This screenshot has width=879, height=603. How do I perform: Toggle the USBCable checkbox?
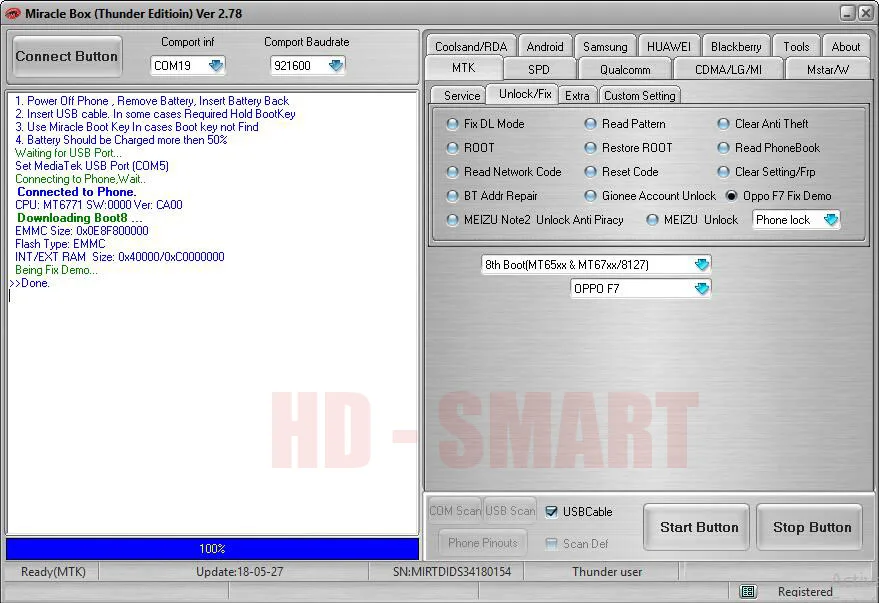pos(552,512)
